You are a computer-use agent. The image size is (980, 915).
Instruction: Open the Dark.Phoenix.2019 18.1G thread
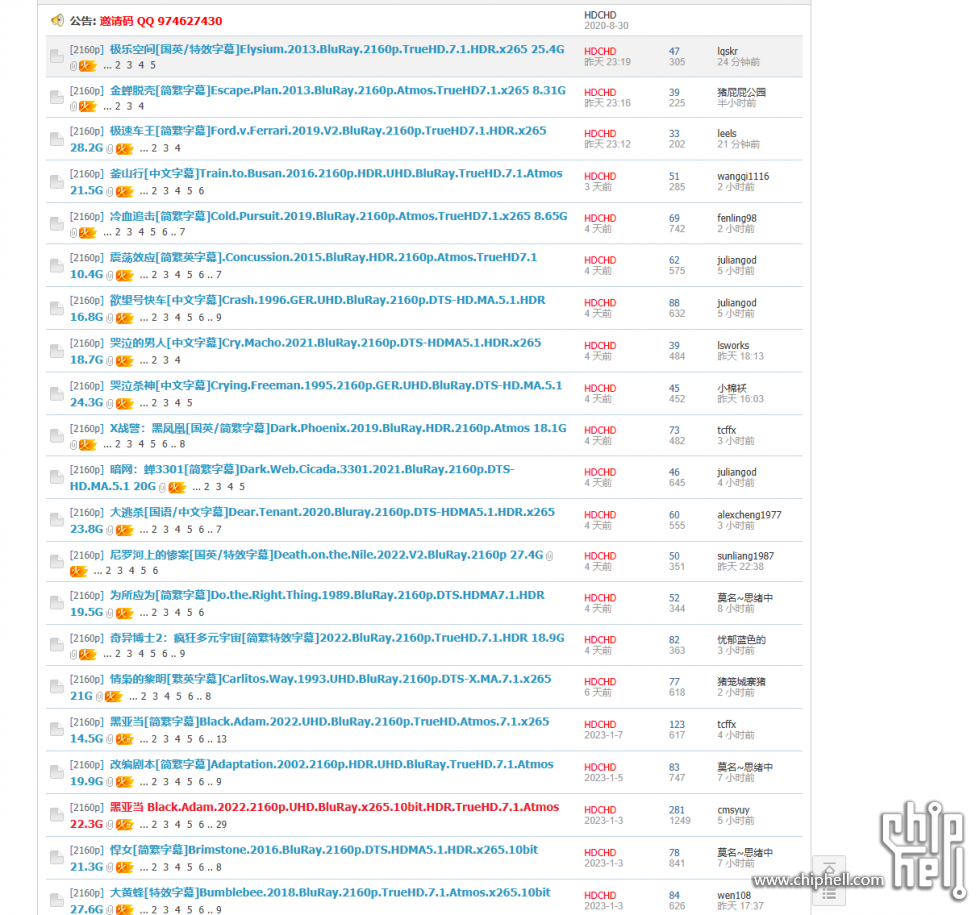pyautogui.click(x=338, y=428)
